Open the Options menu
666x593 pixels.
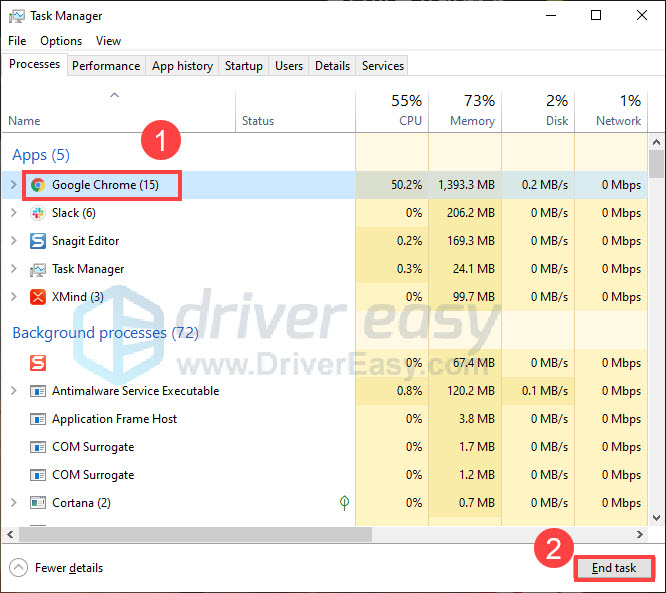coord(61,41)
